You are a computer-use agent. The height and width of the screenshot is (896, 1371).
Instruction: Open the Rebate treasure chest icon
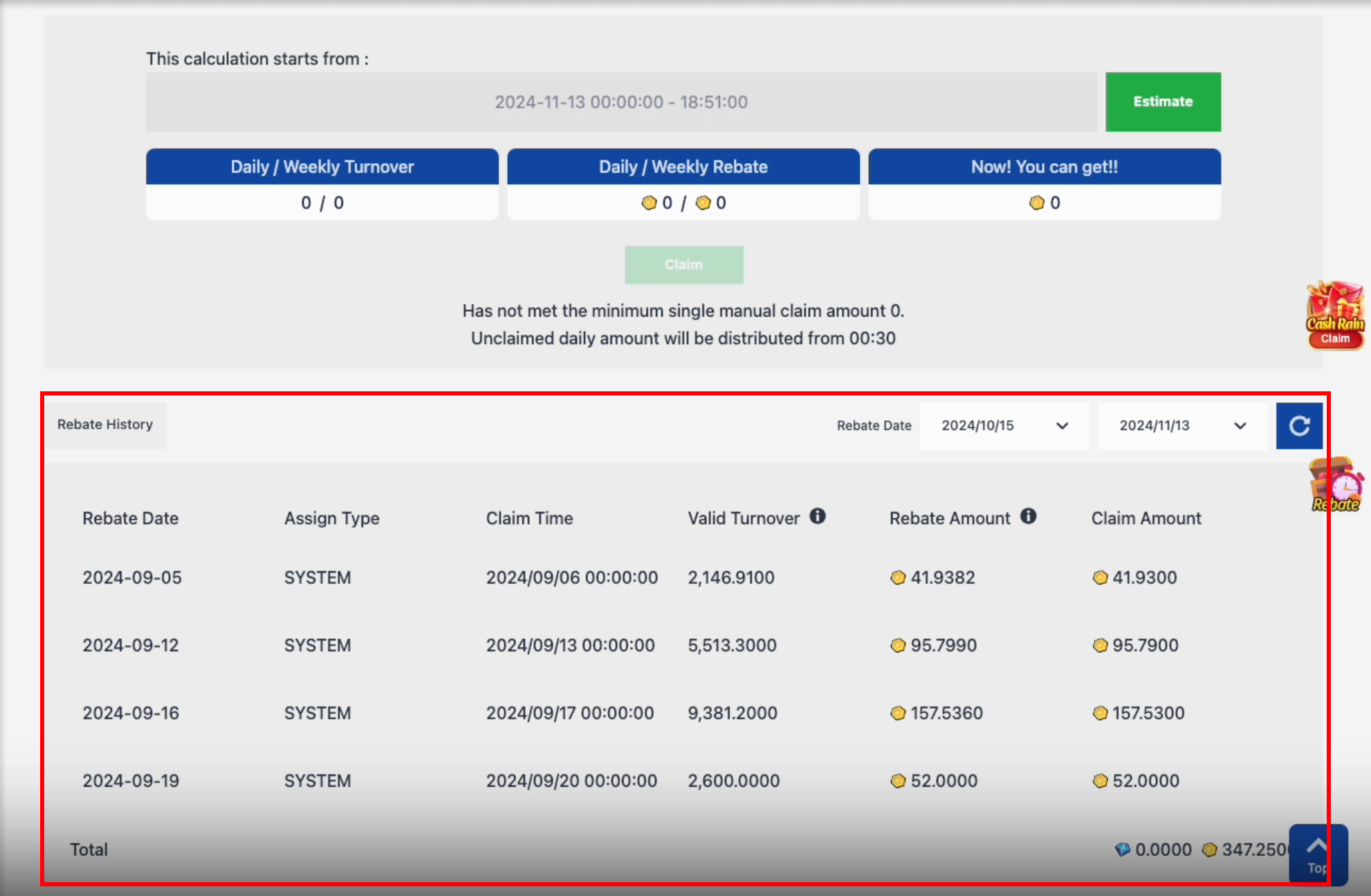(x=1336, y=486)
